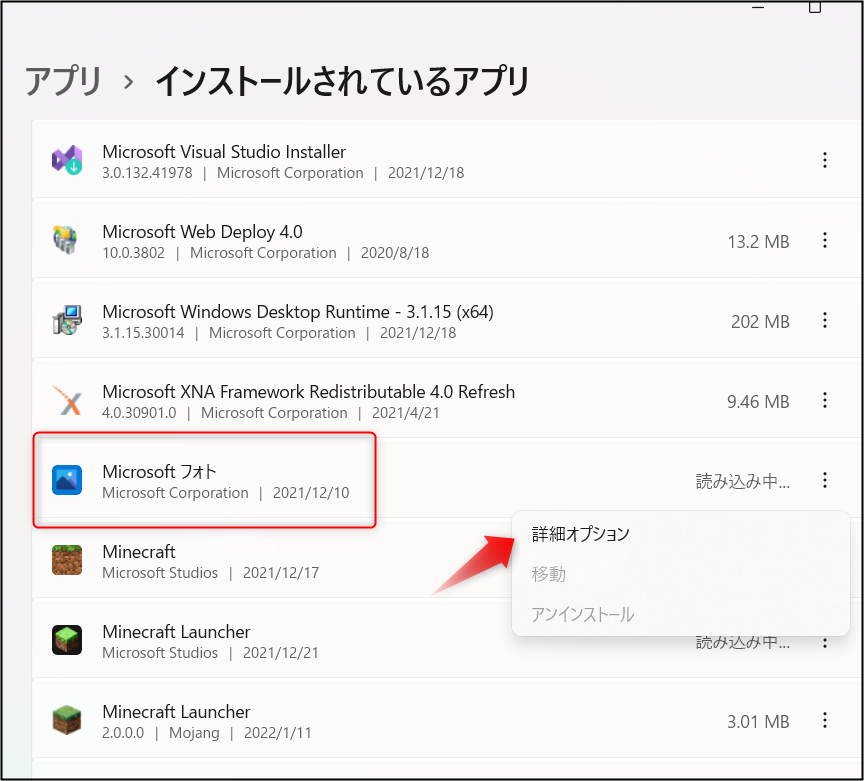Open more options for Microsoft Web Deploy 4.0
The image size is (864, 781).
(x=825, y=241)
